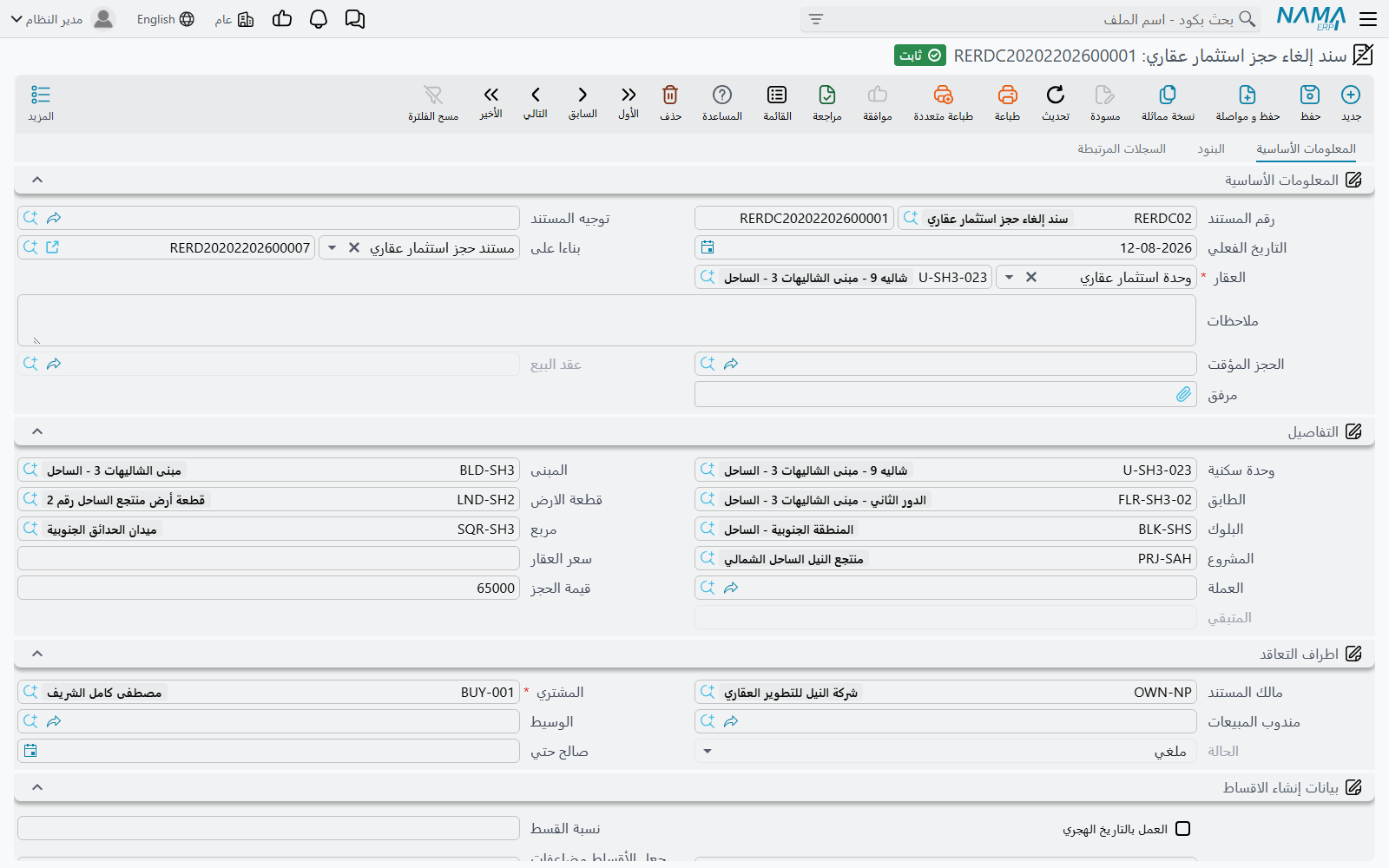Open the notifications bell icon
The image size is (1389, 868).
pyautogui.click(x=319, y=19)
